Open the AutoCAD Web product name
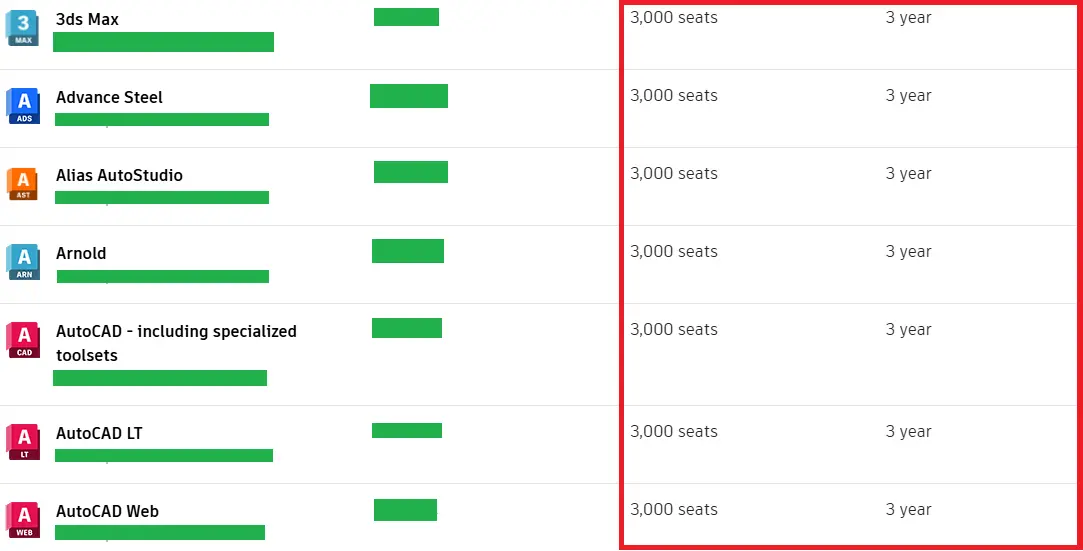This screenshot has height=551, width=1083. pos(107,512)
